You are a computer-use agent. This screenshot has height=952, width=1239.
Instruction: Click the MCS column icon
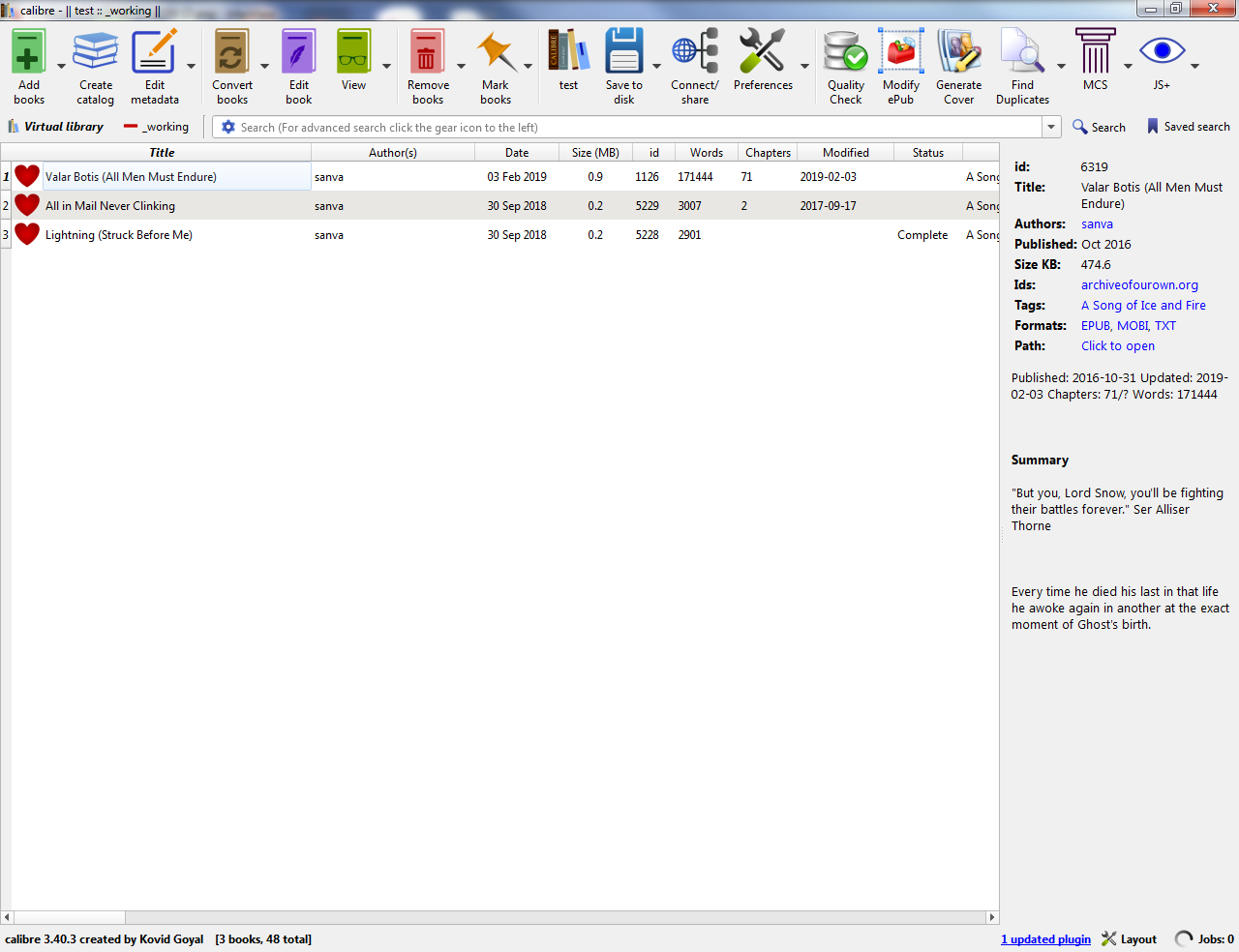coord(1096,52)
